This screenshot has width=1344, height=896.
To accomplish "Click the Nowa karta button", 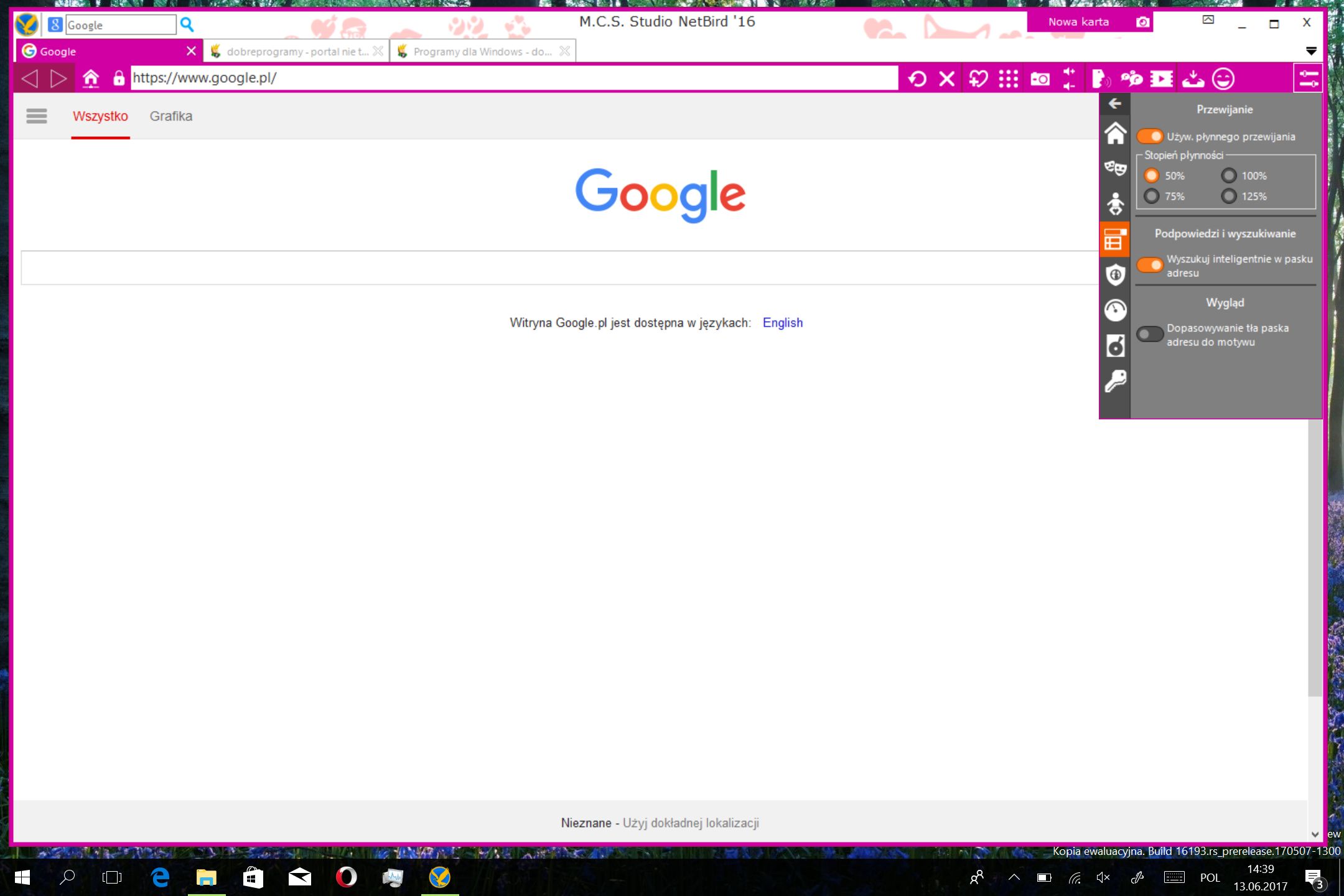I will (1078, 22).
